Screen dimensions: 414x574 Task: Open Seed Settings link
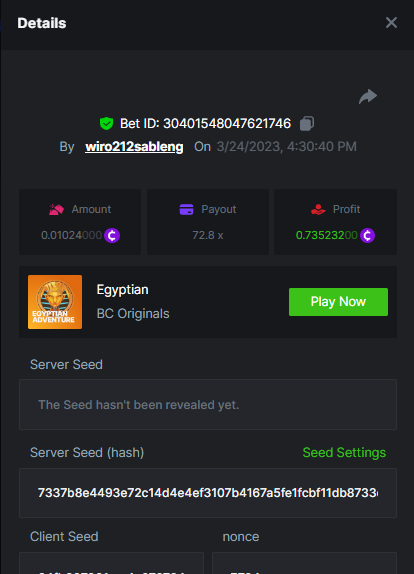point(344,453)
